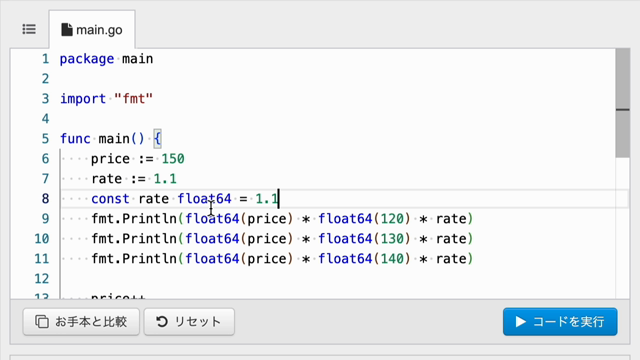Click the "fmt" import string

[133, 99]
